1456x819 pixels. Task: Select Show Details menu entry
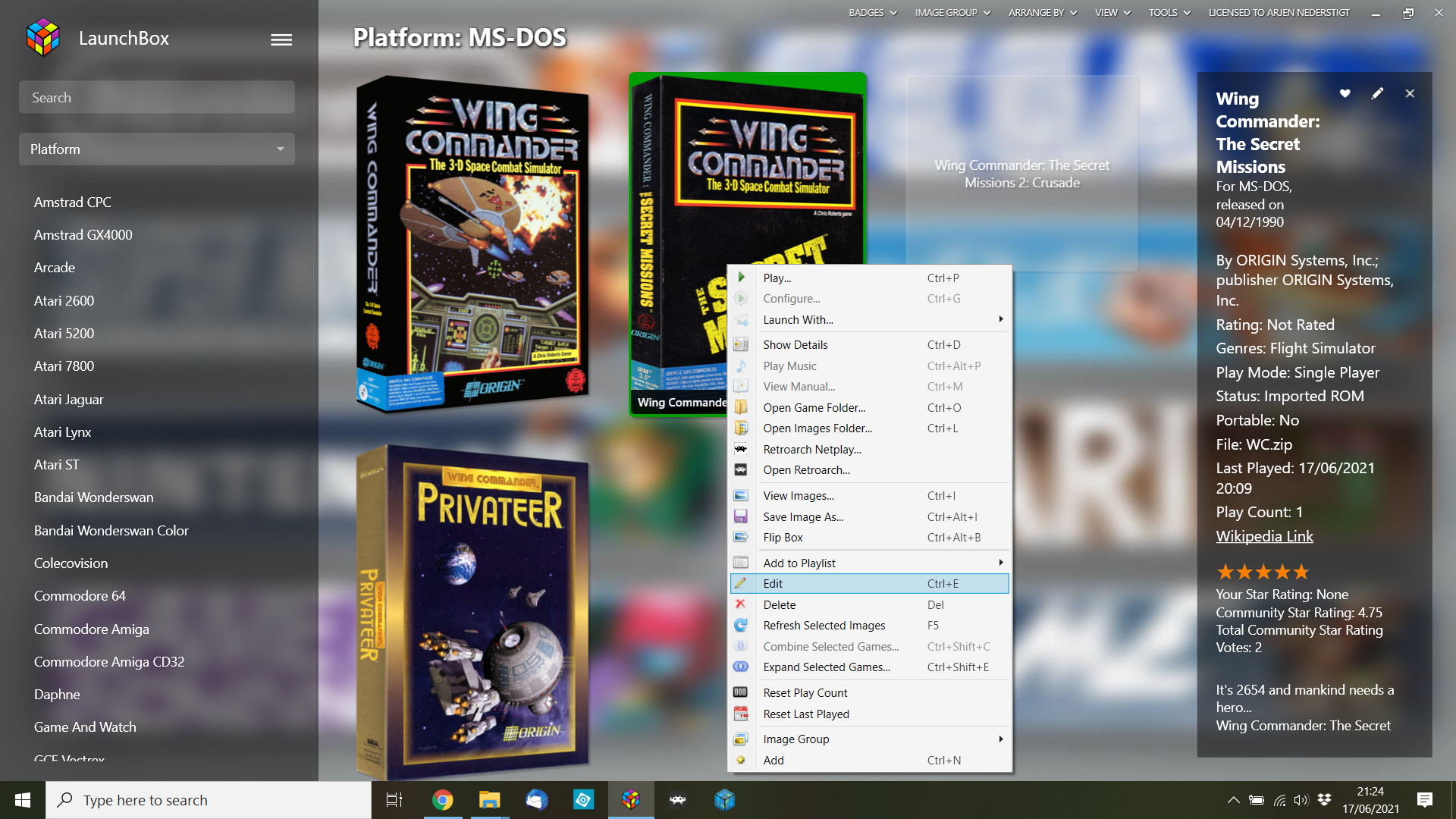coord(870,344)
